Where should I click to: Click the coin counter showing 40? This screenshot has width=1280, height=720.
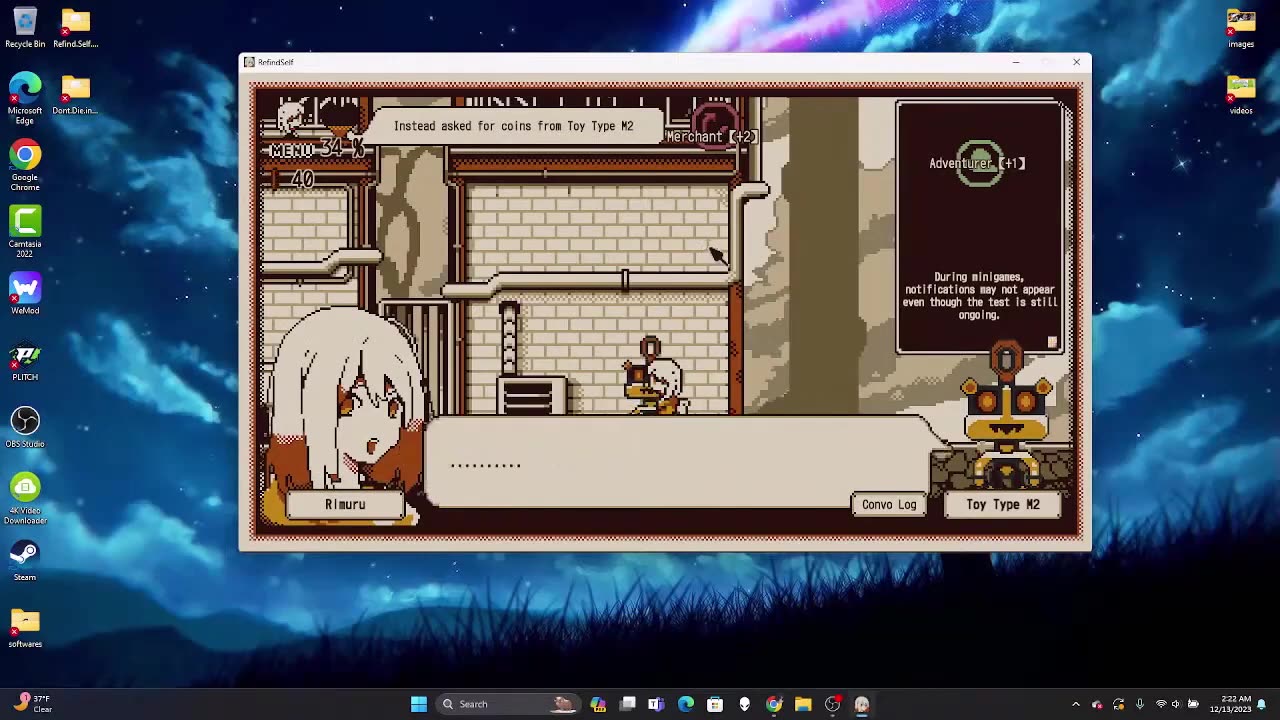coord(301,180)
